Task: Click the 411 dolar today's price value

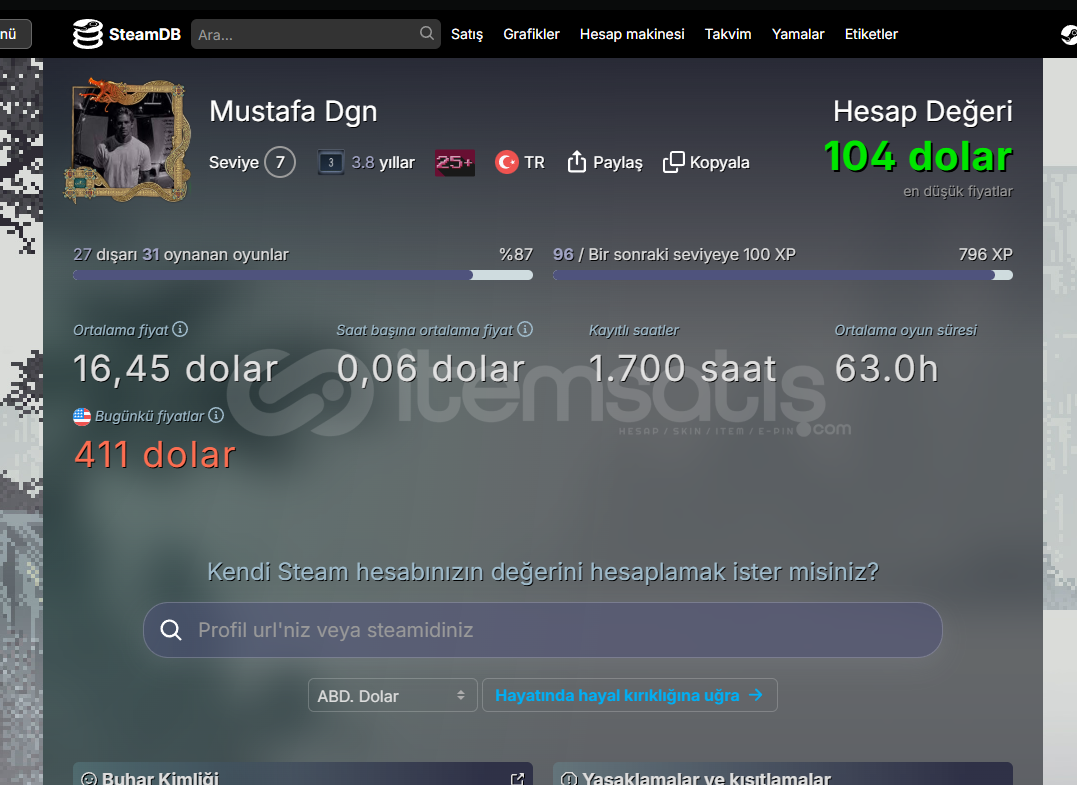Action: coord(155,455)
